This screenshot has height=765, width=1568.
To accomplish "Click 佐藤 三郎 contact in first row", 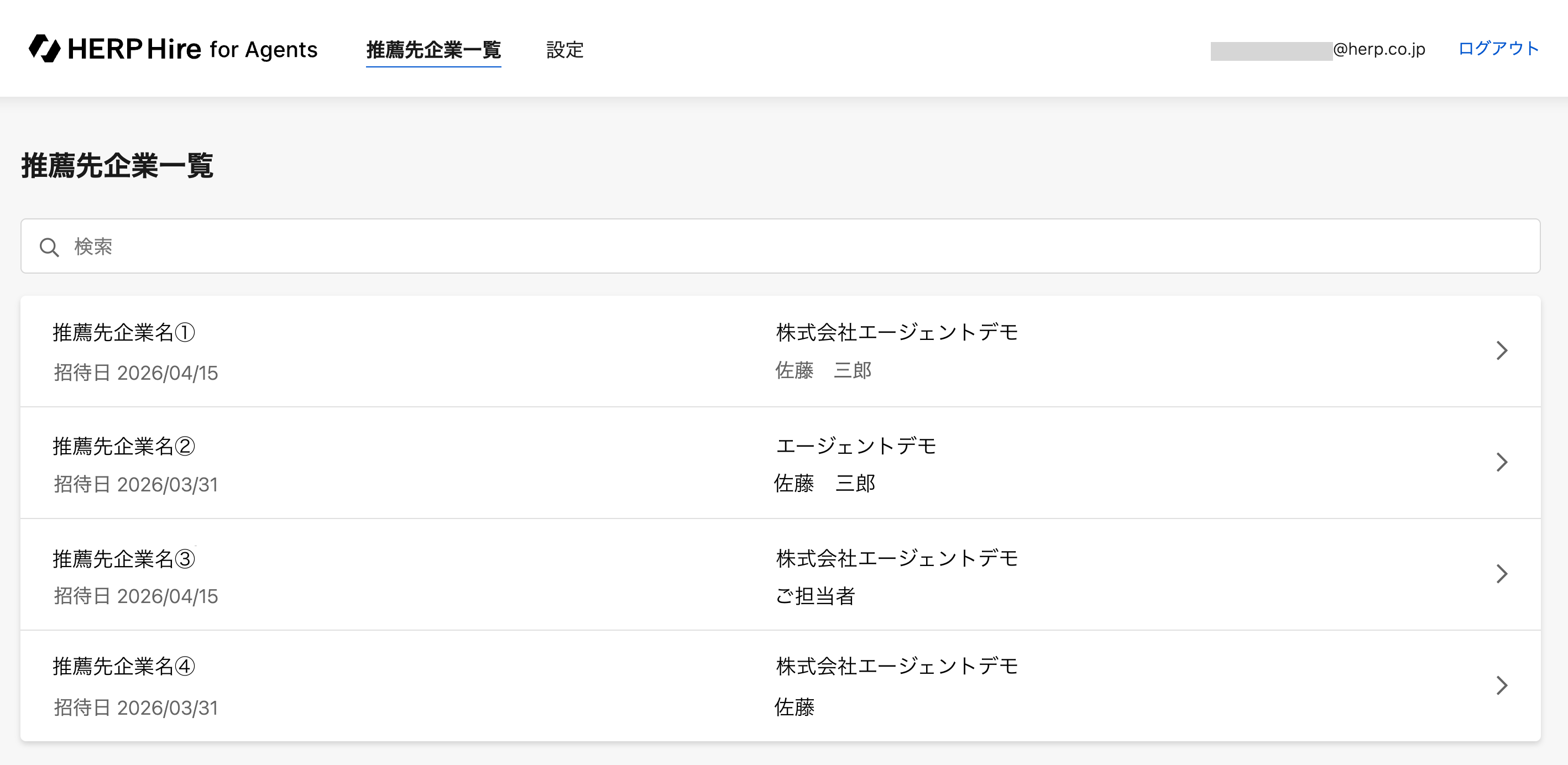I will 823,370.
